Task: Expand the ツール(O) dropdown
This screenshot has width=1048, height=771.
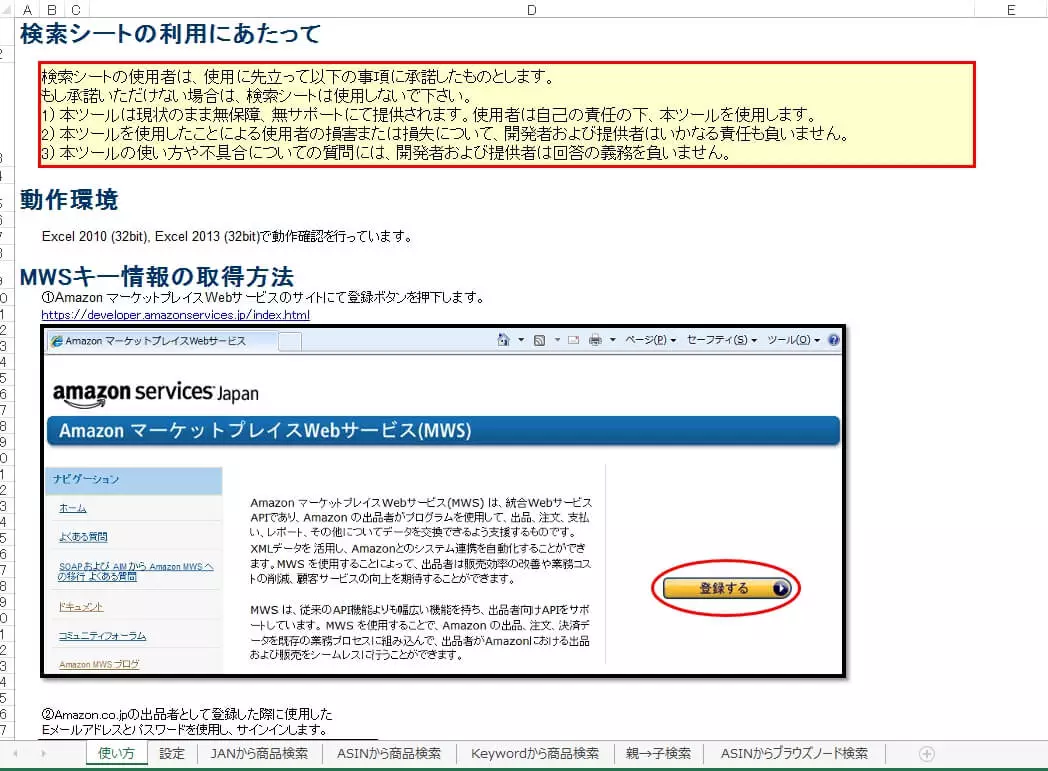Action: click(790, 339)
